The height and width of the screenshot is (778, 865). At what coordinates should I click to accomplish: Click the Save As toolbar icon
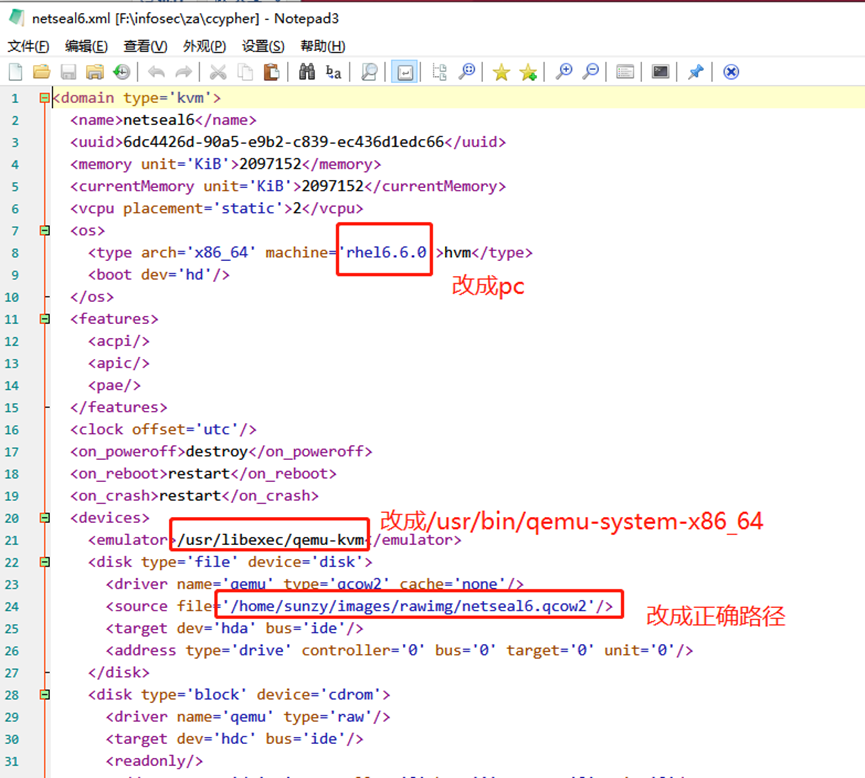95,72
